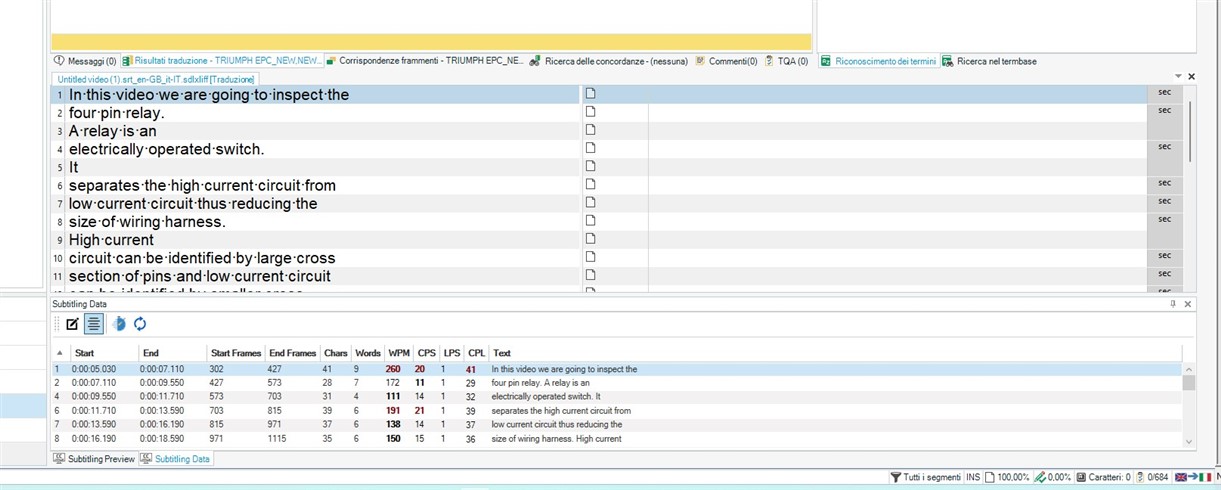Click the edit icon in Subtitling Data toolbar
1221x490 pixels.
point(72,324)
